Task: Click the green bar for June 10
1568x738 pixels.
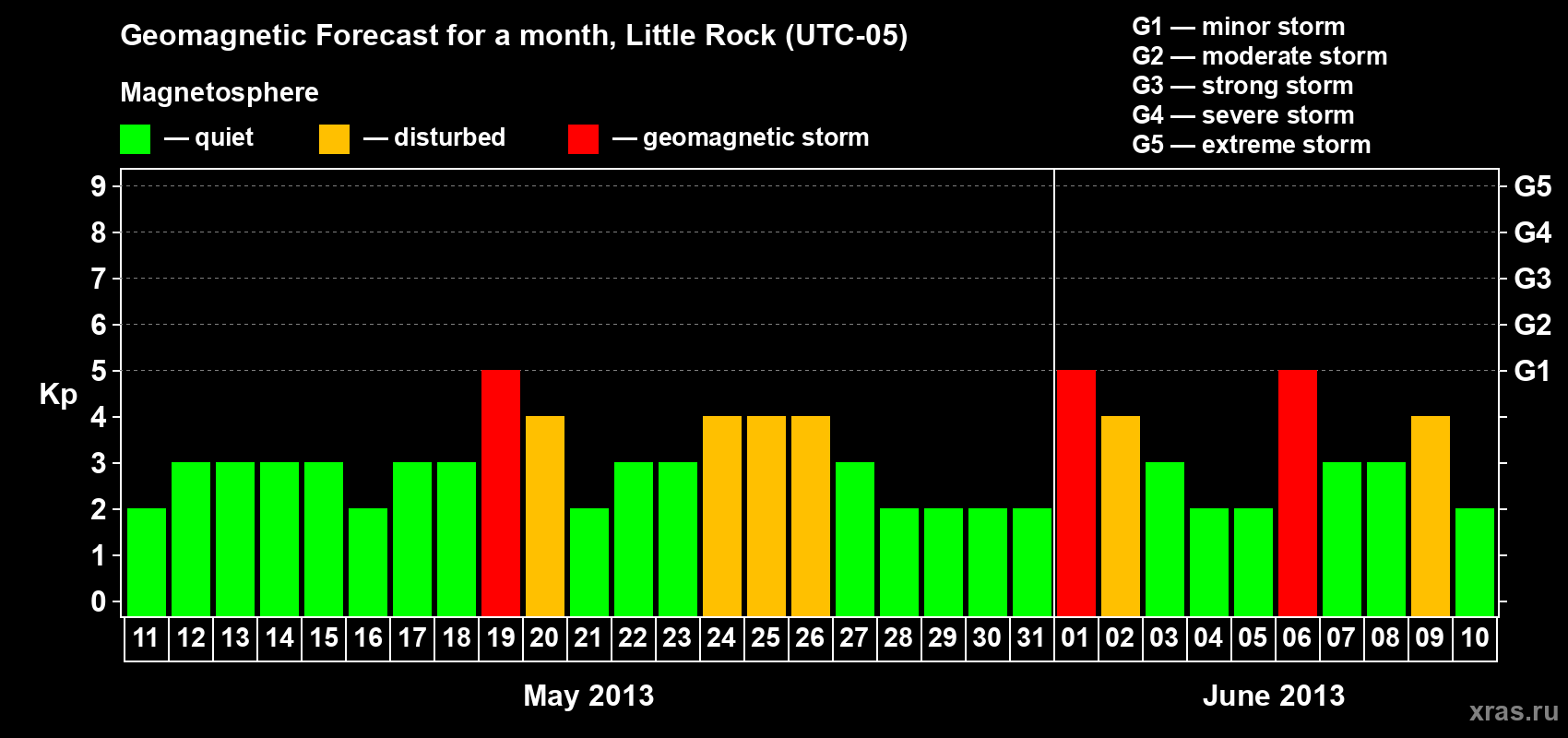Action: click(1475, 562)
